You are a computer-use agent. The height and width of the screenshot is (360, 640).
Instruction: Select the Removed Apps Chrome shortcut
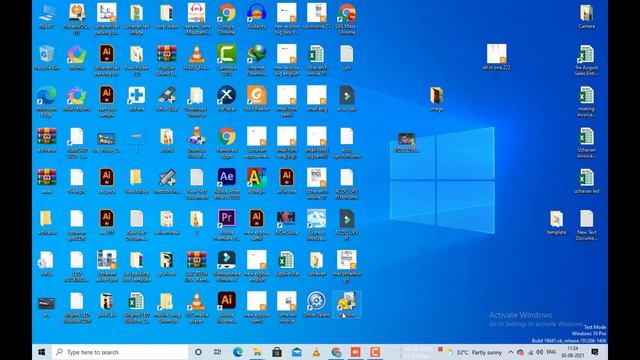pyautogui.click(x=227, y=142)
